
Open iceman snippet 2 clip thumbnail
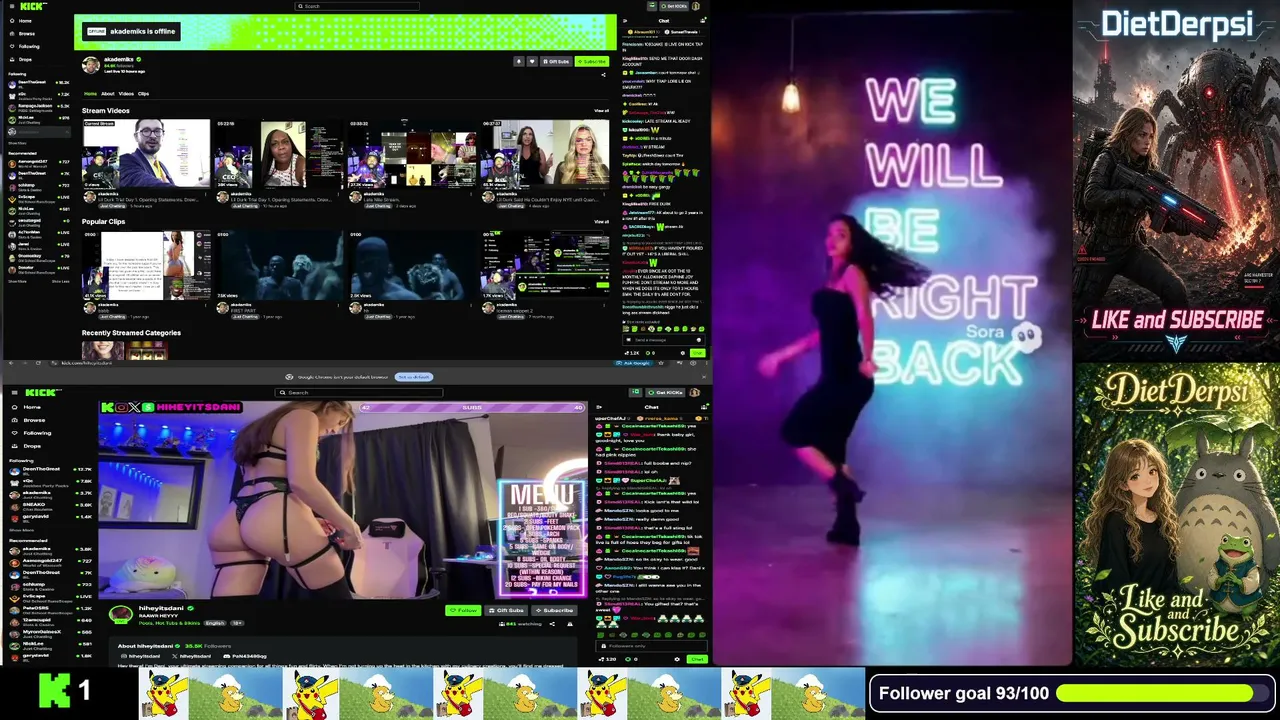click(545, 265)
